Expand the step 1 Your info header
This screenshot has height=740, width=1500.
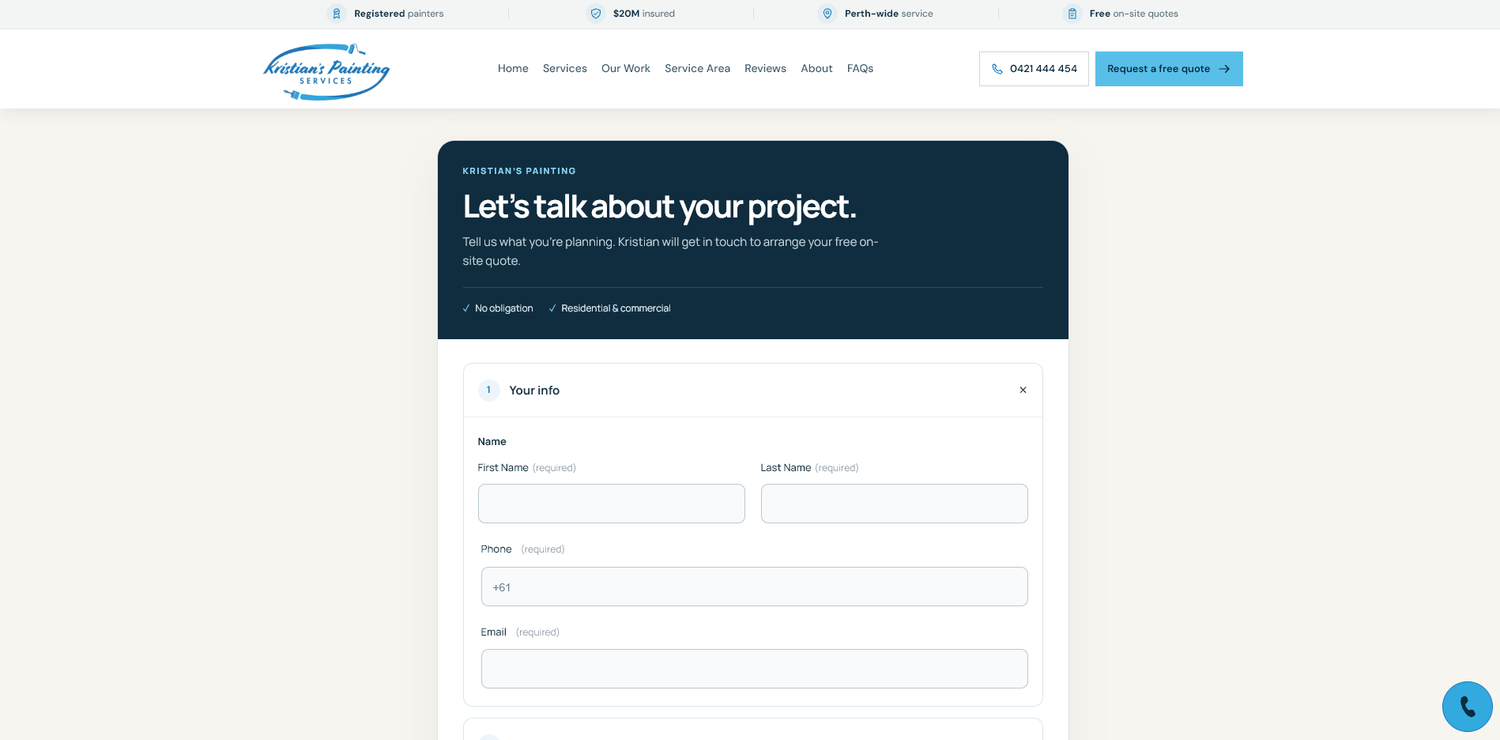753,390
